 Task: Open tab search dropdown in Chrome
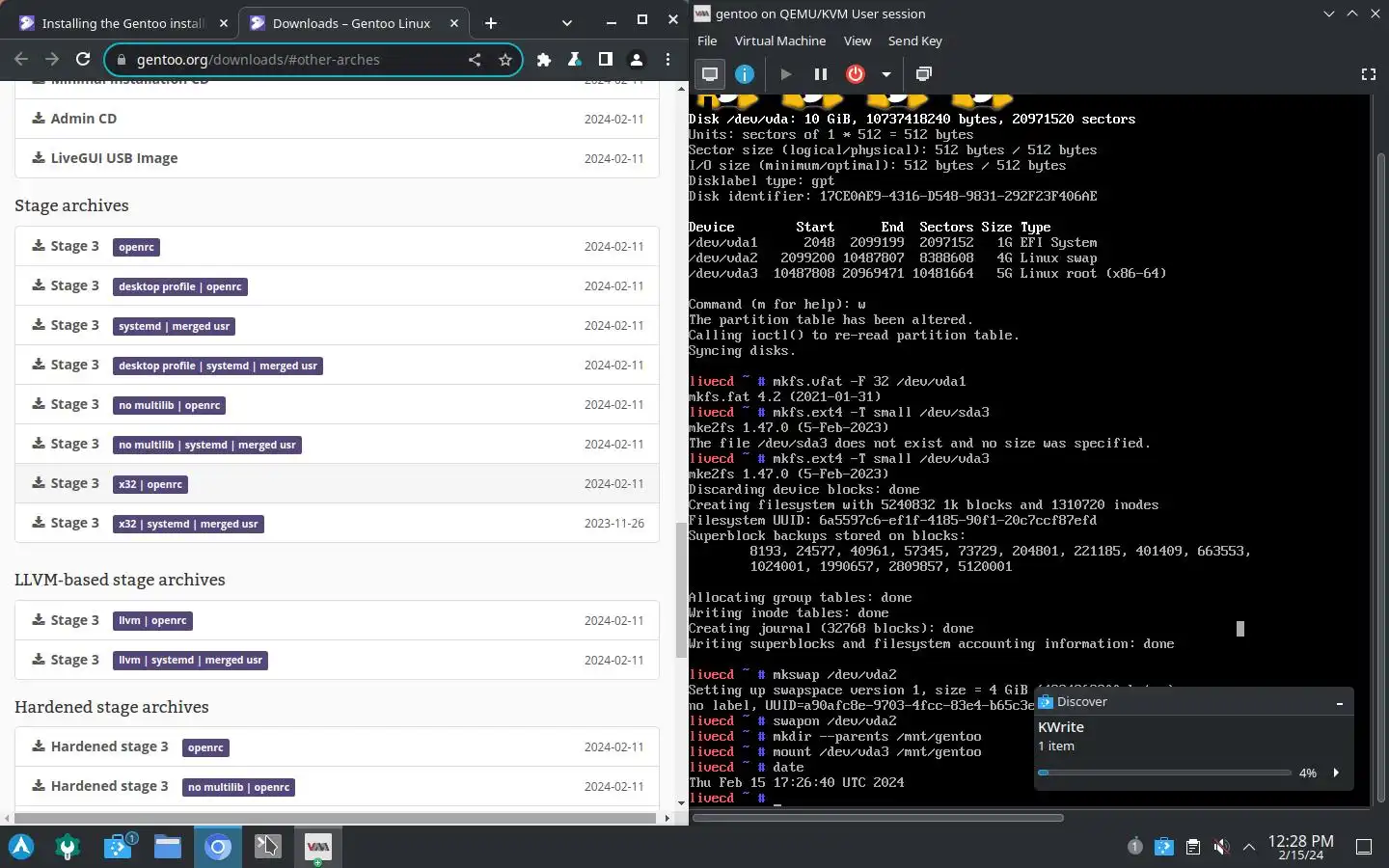(566, 23)
